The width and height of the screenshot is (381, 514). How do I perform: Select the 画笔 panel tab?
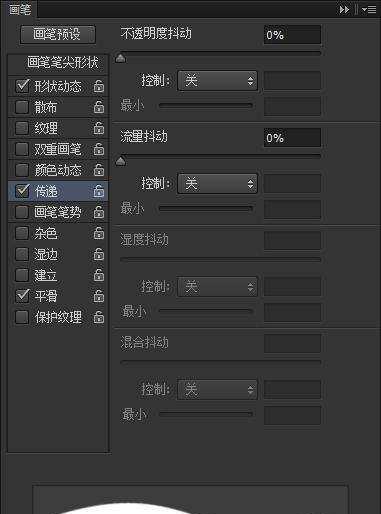coord(20,9)
